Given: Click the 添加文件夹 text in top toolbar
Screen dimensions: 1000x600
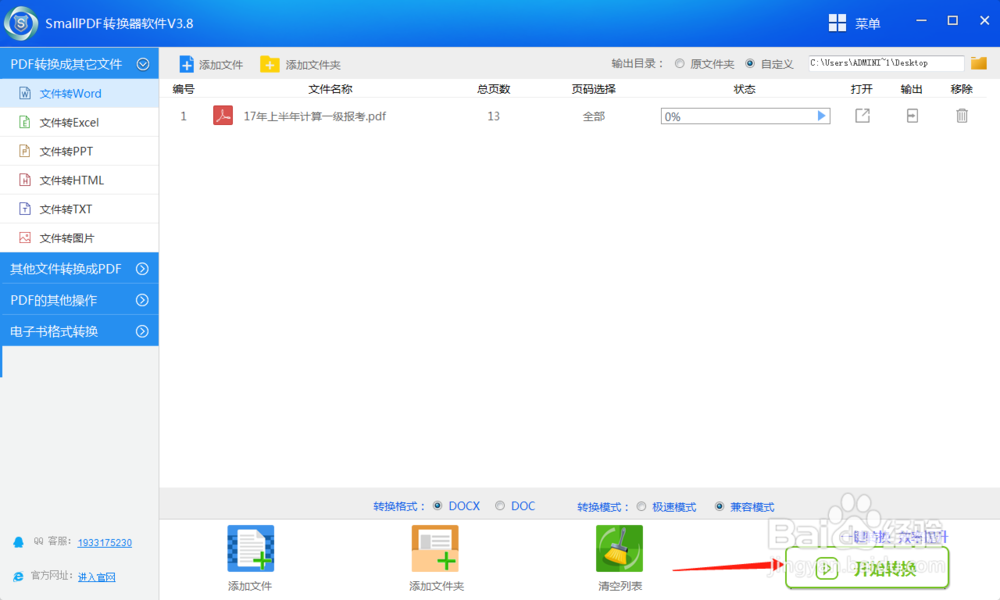Looking at the screenshot, I should [x=312, y=64].
